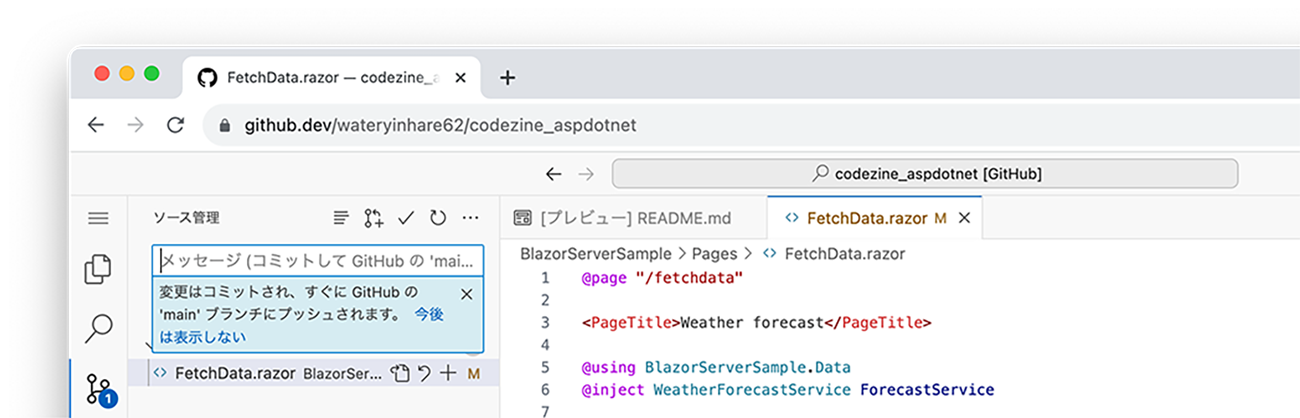Select the Source Control icon with badge

click(100, 390)
